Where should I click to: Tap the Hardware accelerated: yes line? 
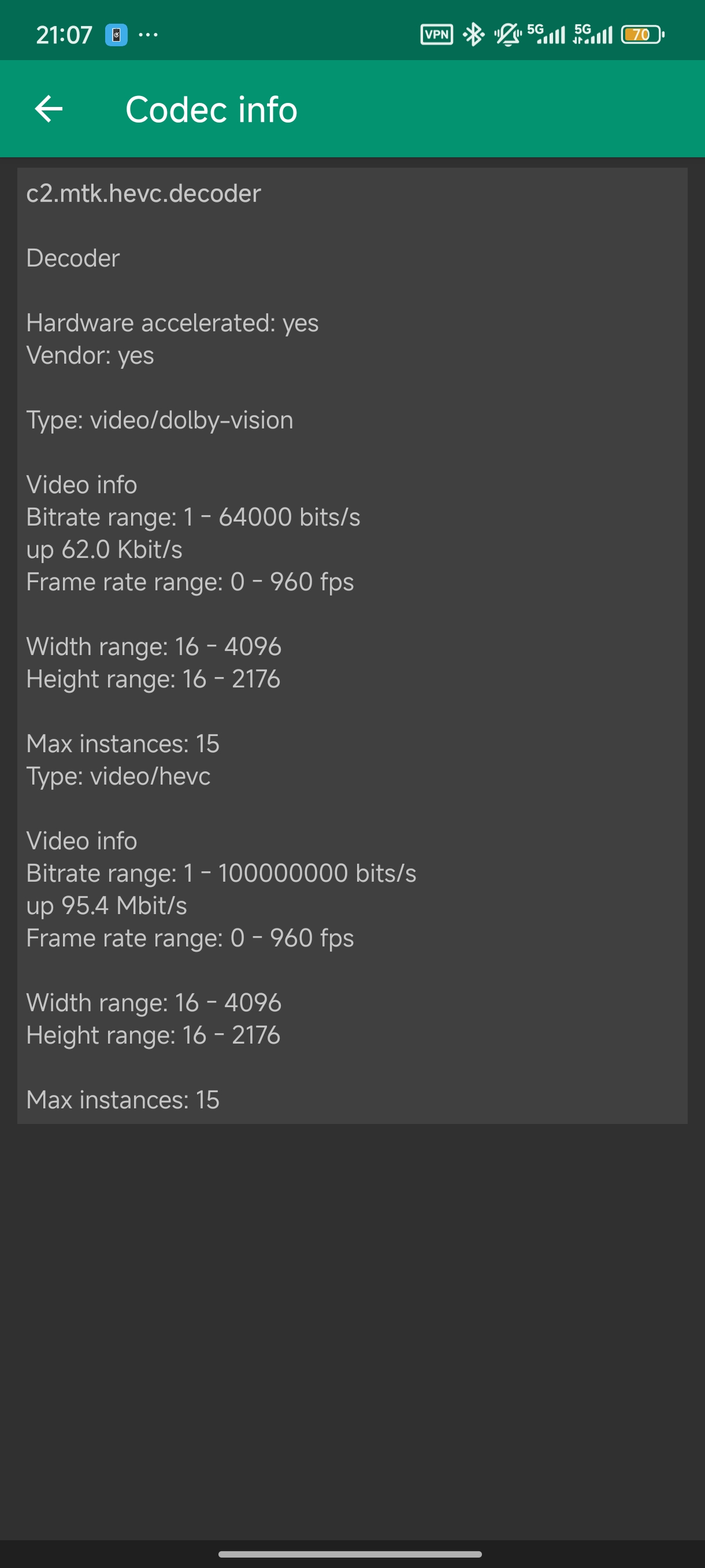[172, 323]
